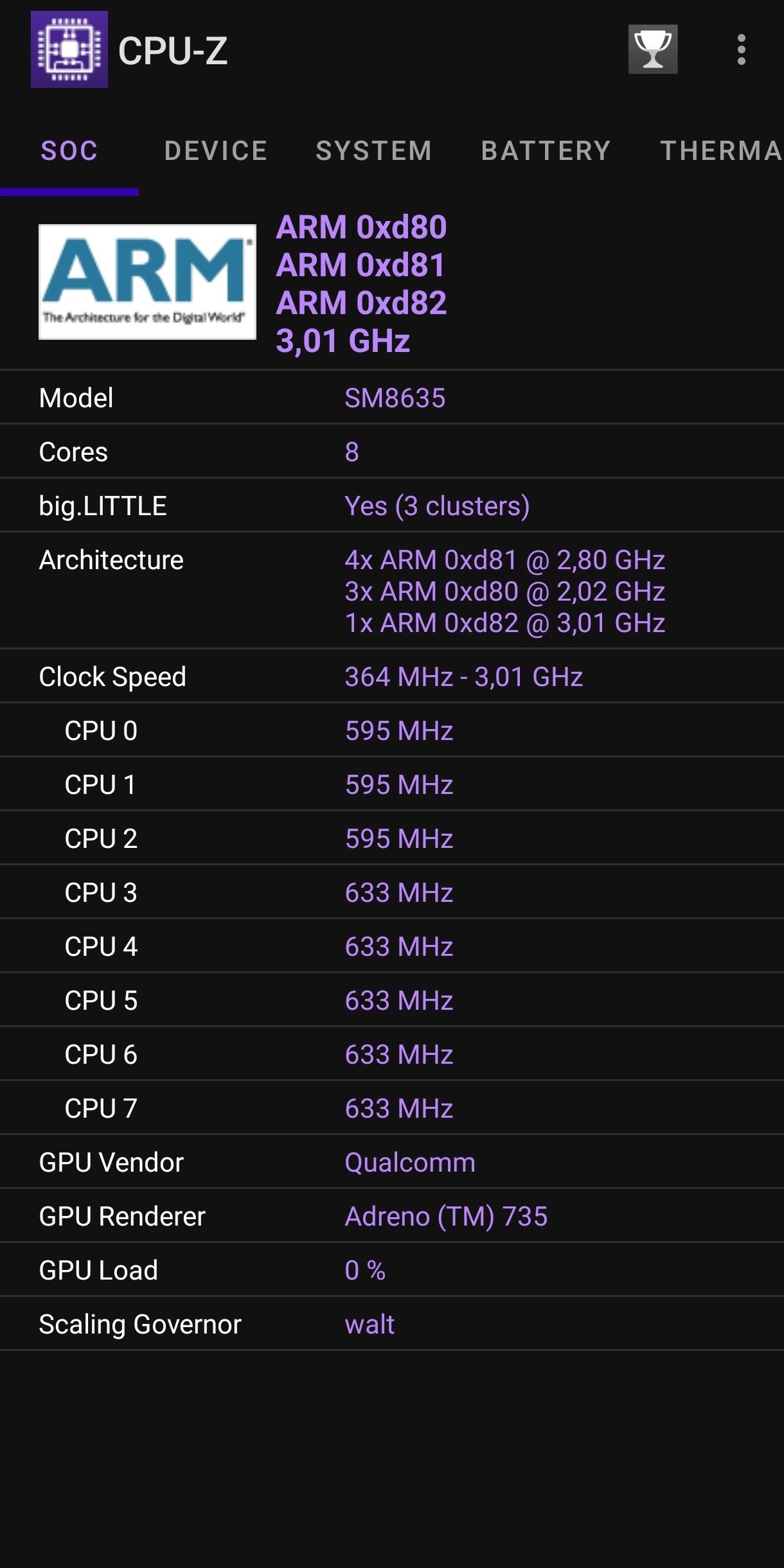784x1568 pixels.
Task: Click the Clock Speed range value
Action: point(463,676)
